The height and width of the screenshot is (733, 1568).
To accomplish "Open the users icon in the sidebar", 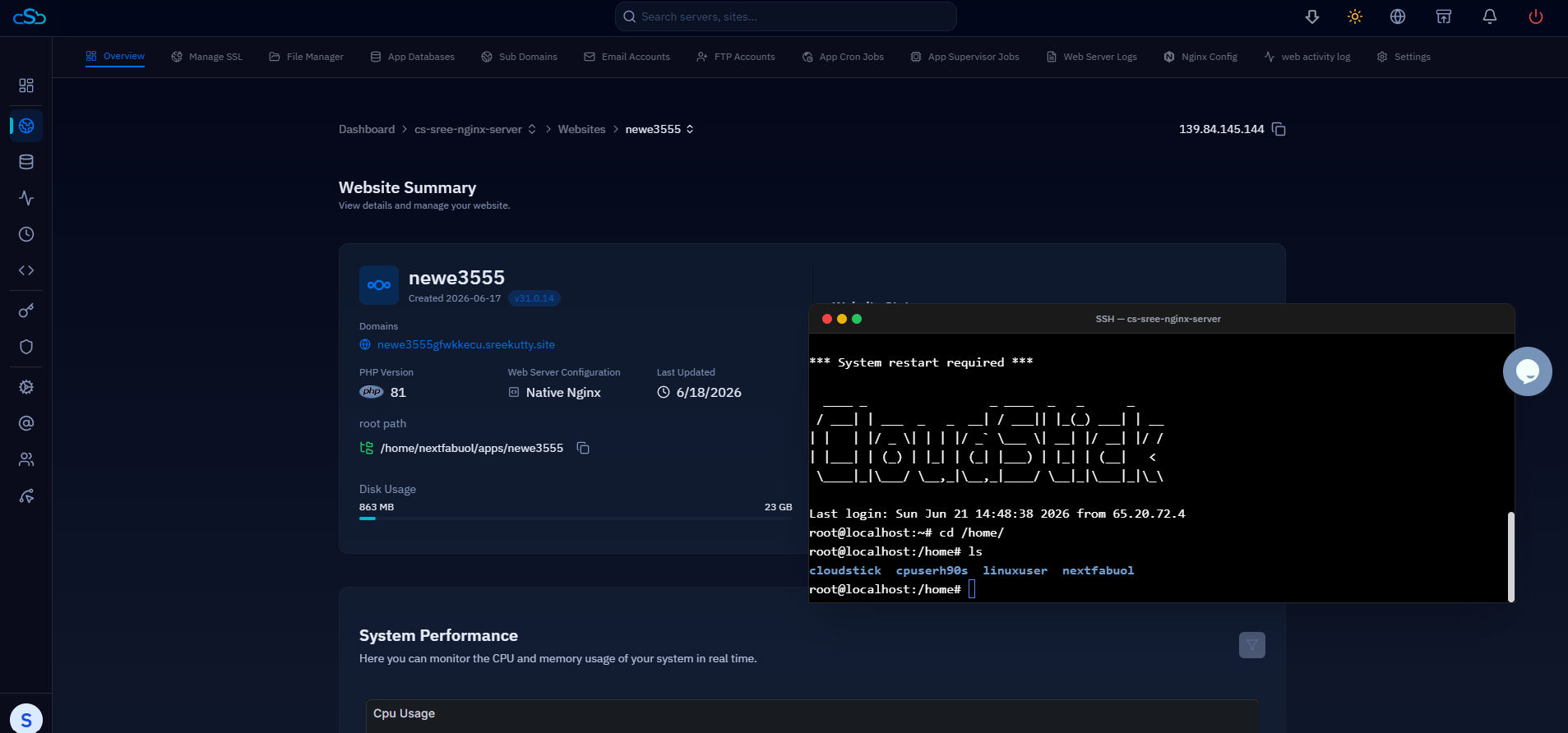I will pos(26,459).
